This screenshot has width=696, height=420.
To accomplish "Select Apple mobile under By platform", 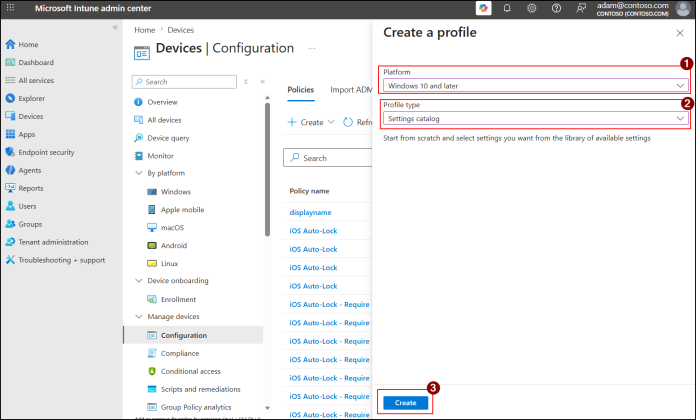I will (182, 210).
